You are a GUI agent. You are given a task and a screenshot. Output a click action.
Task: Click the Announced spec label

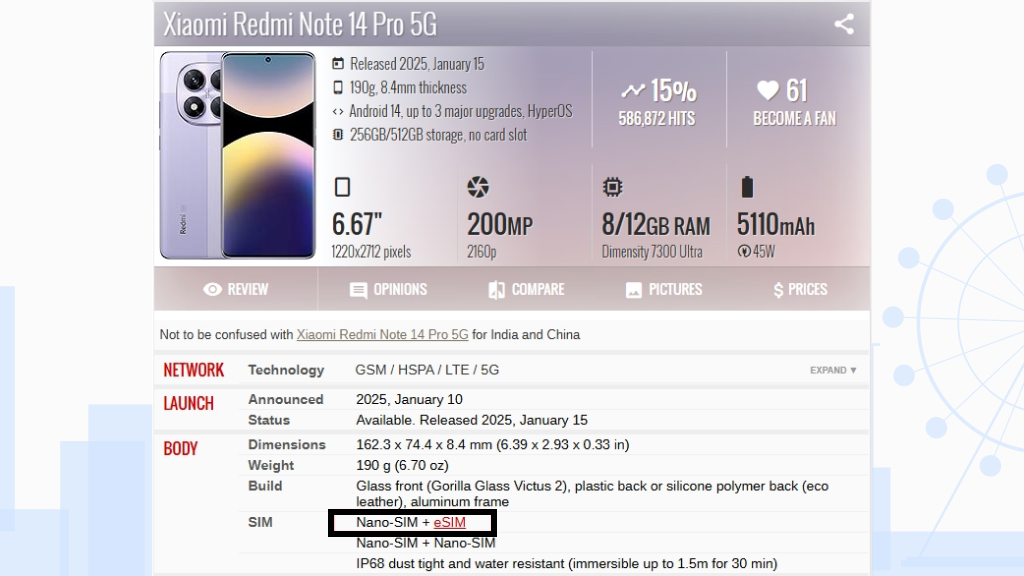[285, 399]
